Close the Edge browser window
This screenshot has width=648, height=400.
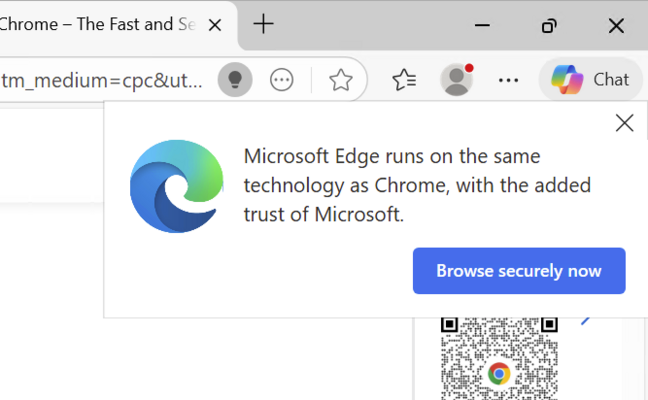pyautogui.click(x=614, y=25)
